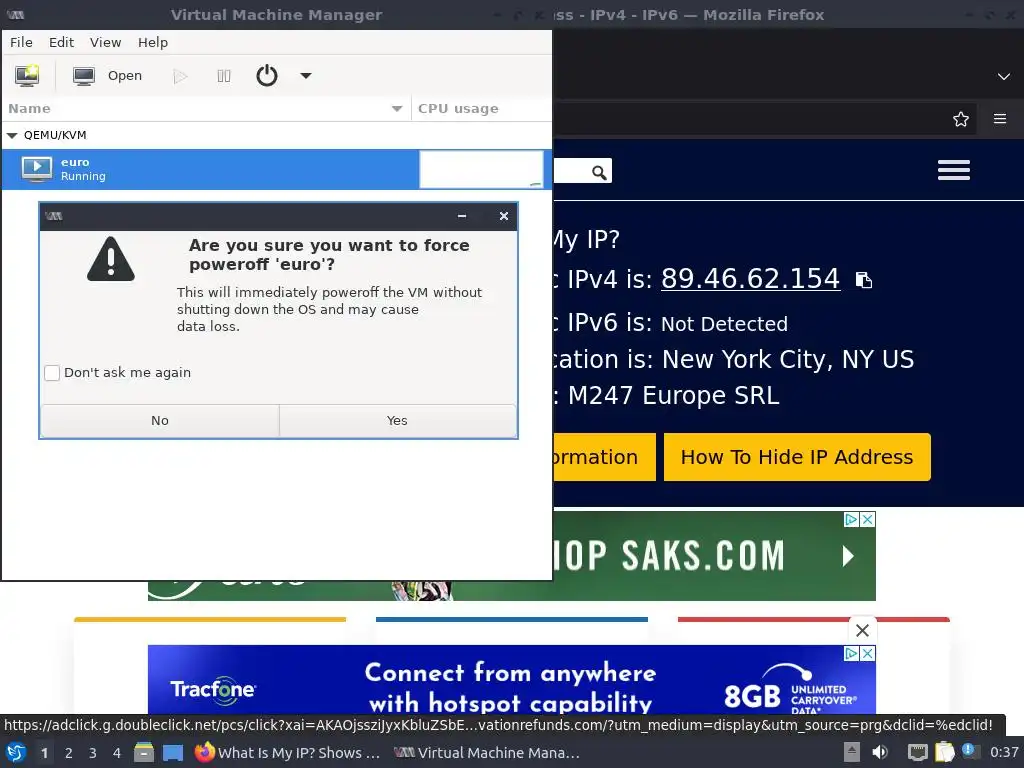Open the shutdown options dropdown arrow

(306, 76)
